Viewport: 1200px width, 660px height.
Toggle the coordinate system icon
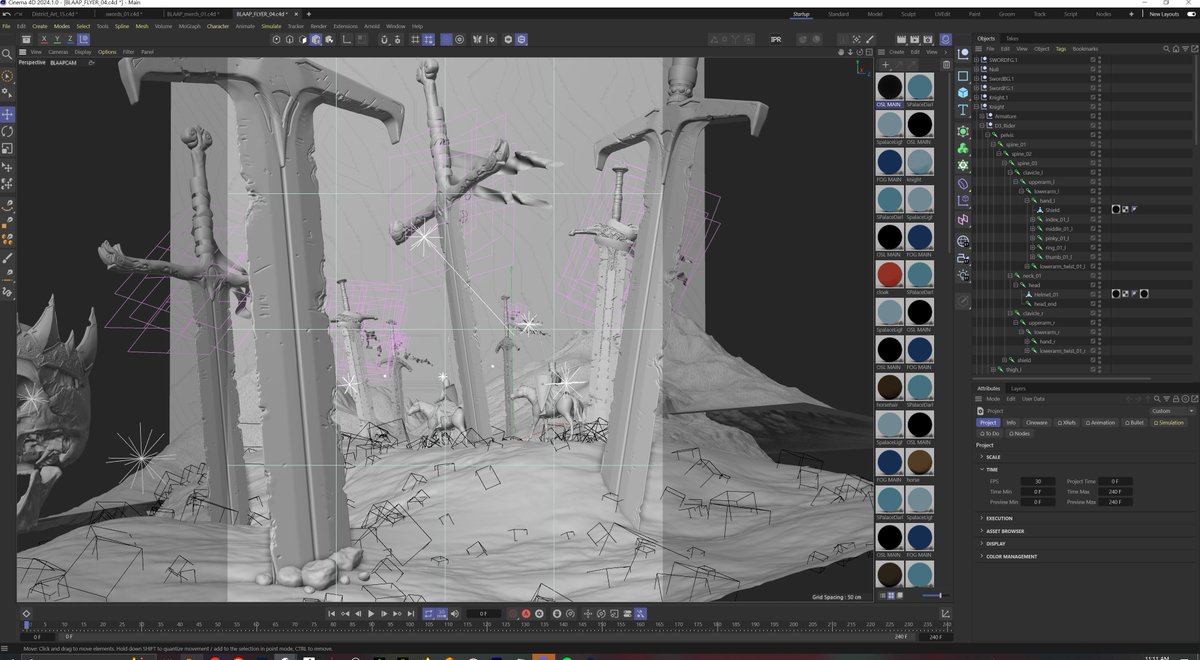(83, 39)
